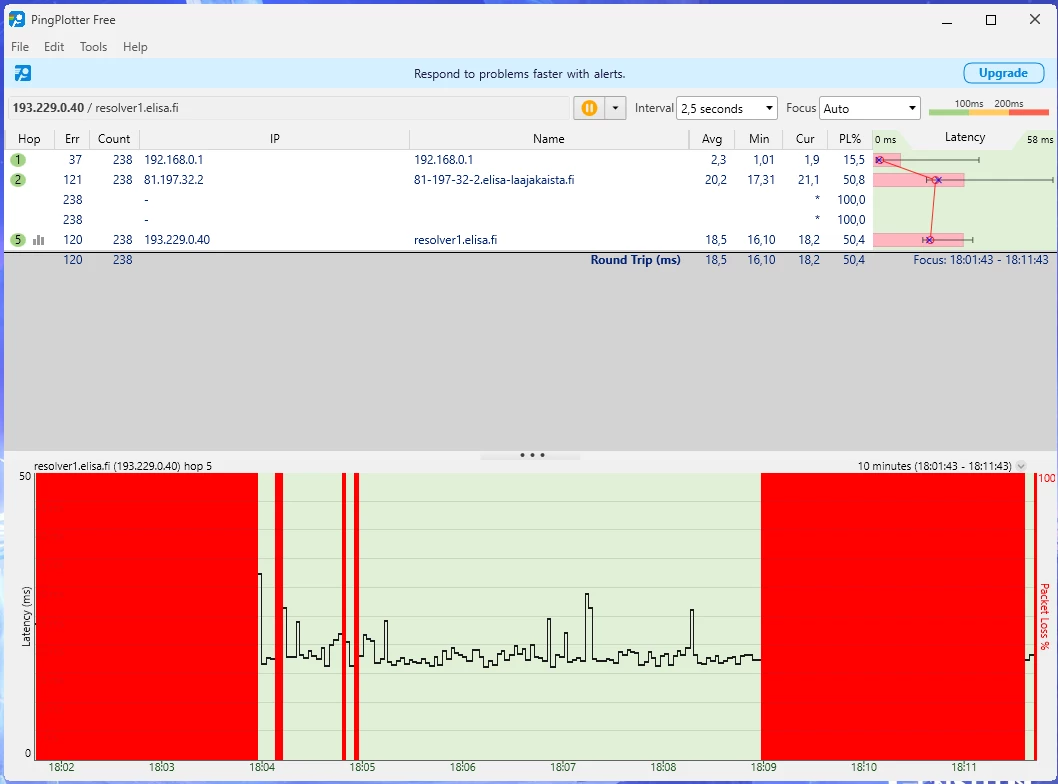Toggle the graph icon beside hop 5

pyautogui.click(x=38, y=240)
